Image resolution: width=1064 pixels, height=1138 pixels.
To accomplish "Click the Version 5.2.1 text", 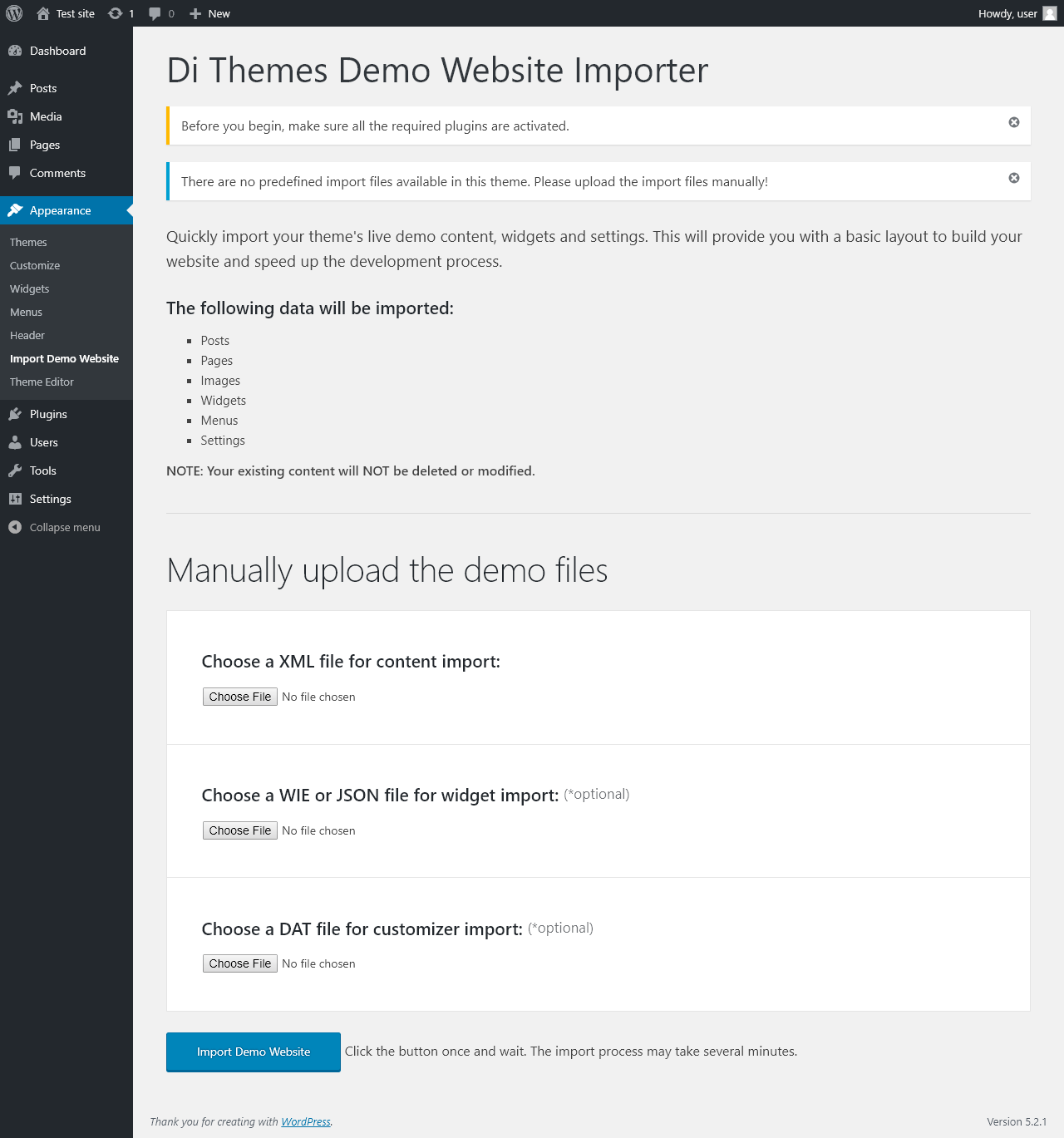I will click(x=1017, y=1121).
